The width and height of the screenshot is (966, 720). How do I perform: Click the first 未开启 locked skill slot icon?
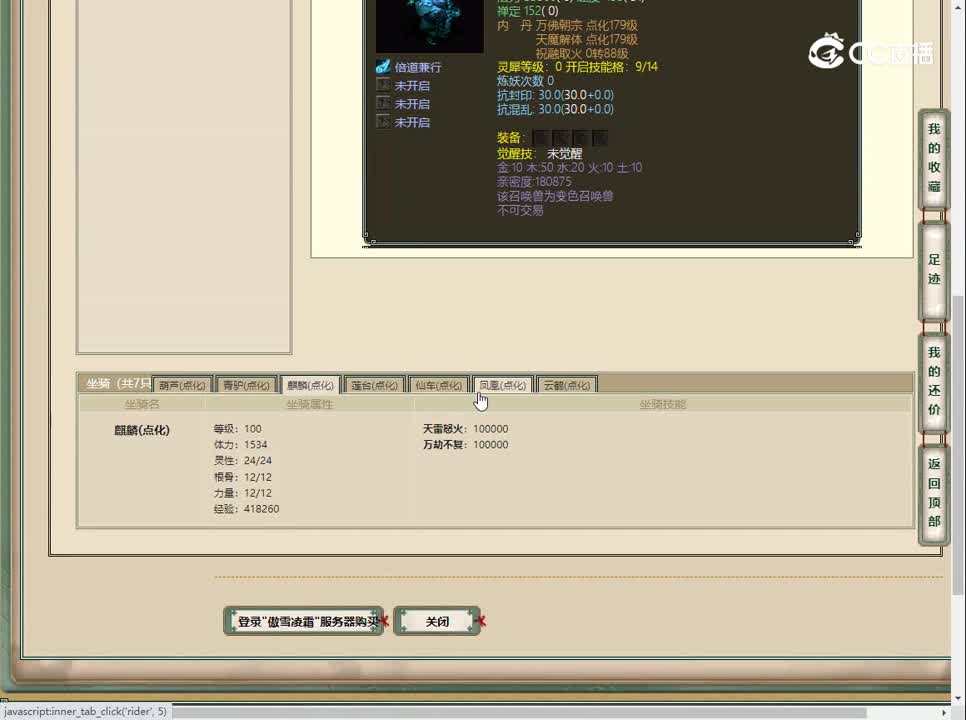tap(383, 85)
